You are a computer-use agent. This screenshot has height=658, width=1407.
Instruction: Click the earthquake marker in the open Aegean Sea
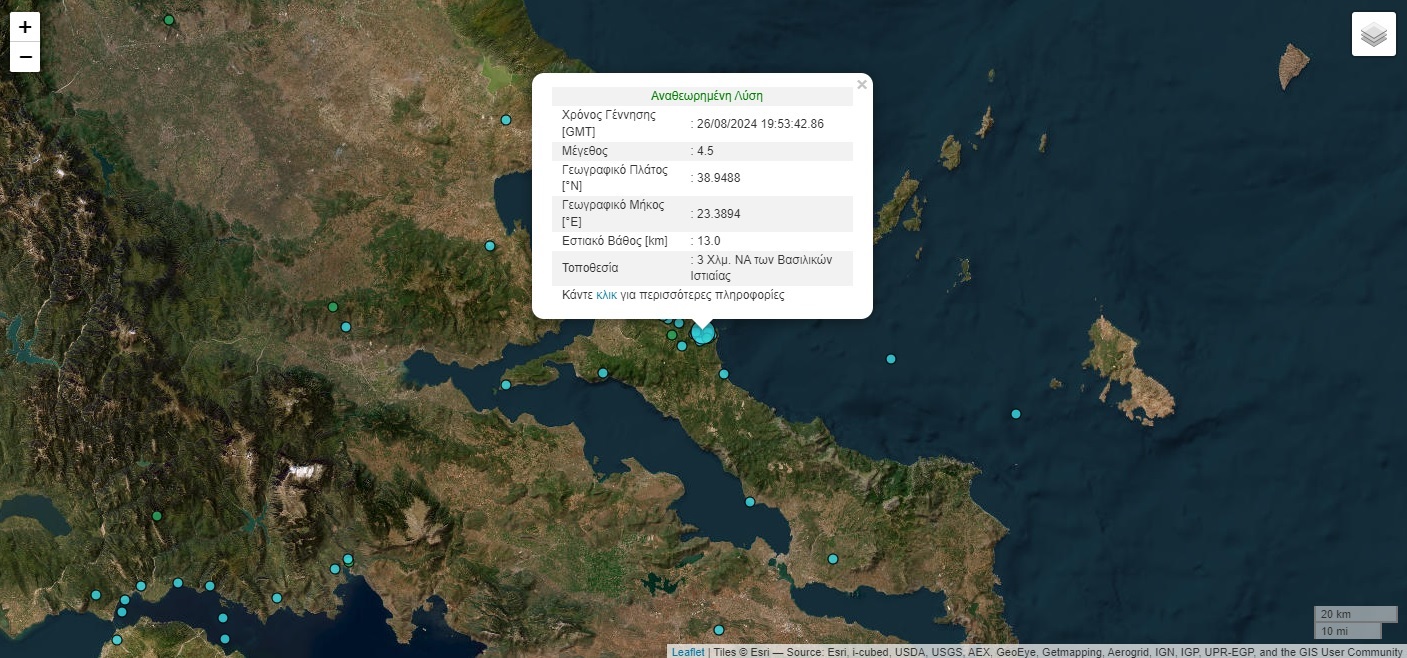coord(890,359)
